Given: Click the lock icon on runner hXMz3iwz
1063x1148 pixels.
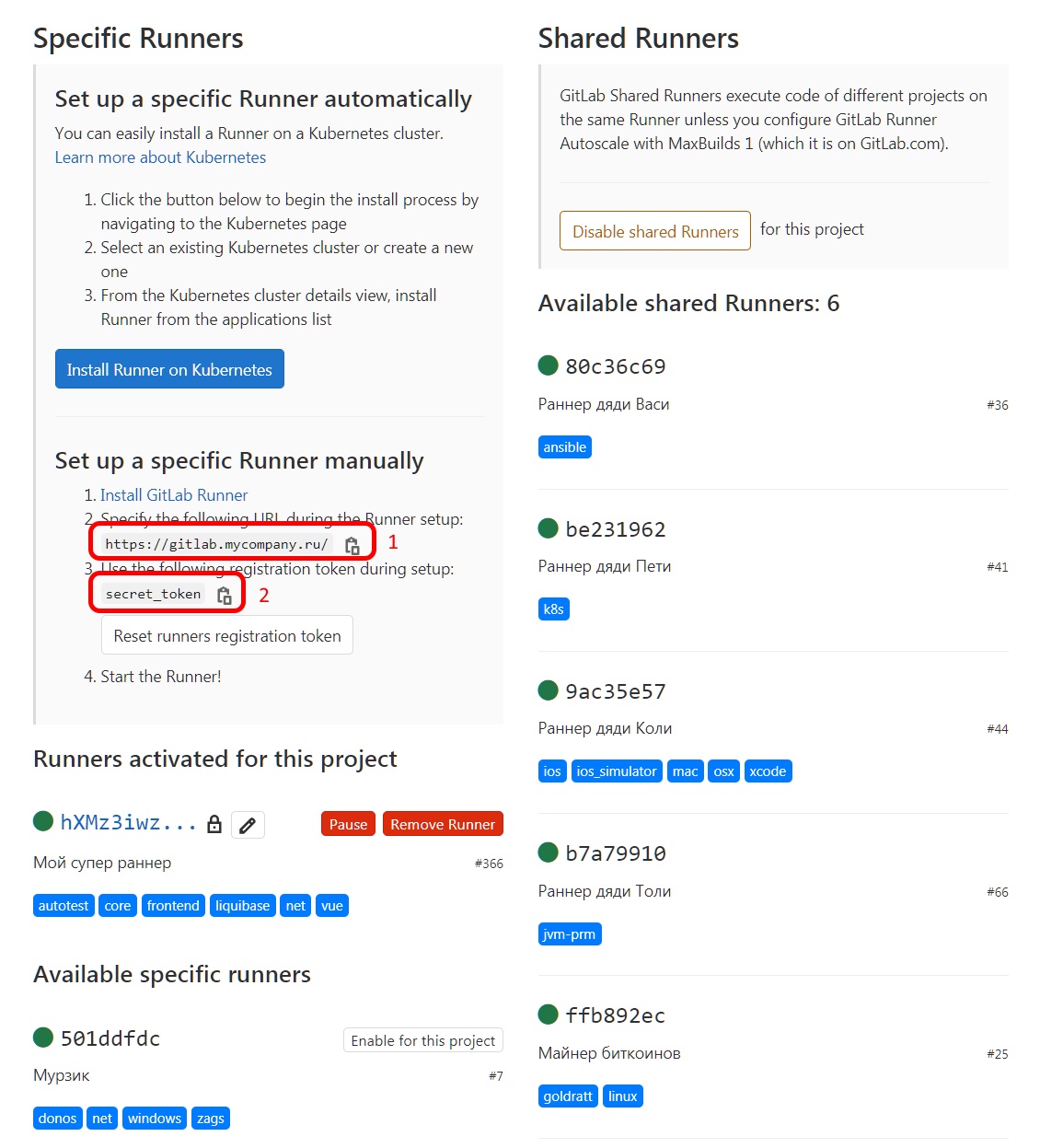Looking at the screenshot, I should 214,825.
